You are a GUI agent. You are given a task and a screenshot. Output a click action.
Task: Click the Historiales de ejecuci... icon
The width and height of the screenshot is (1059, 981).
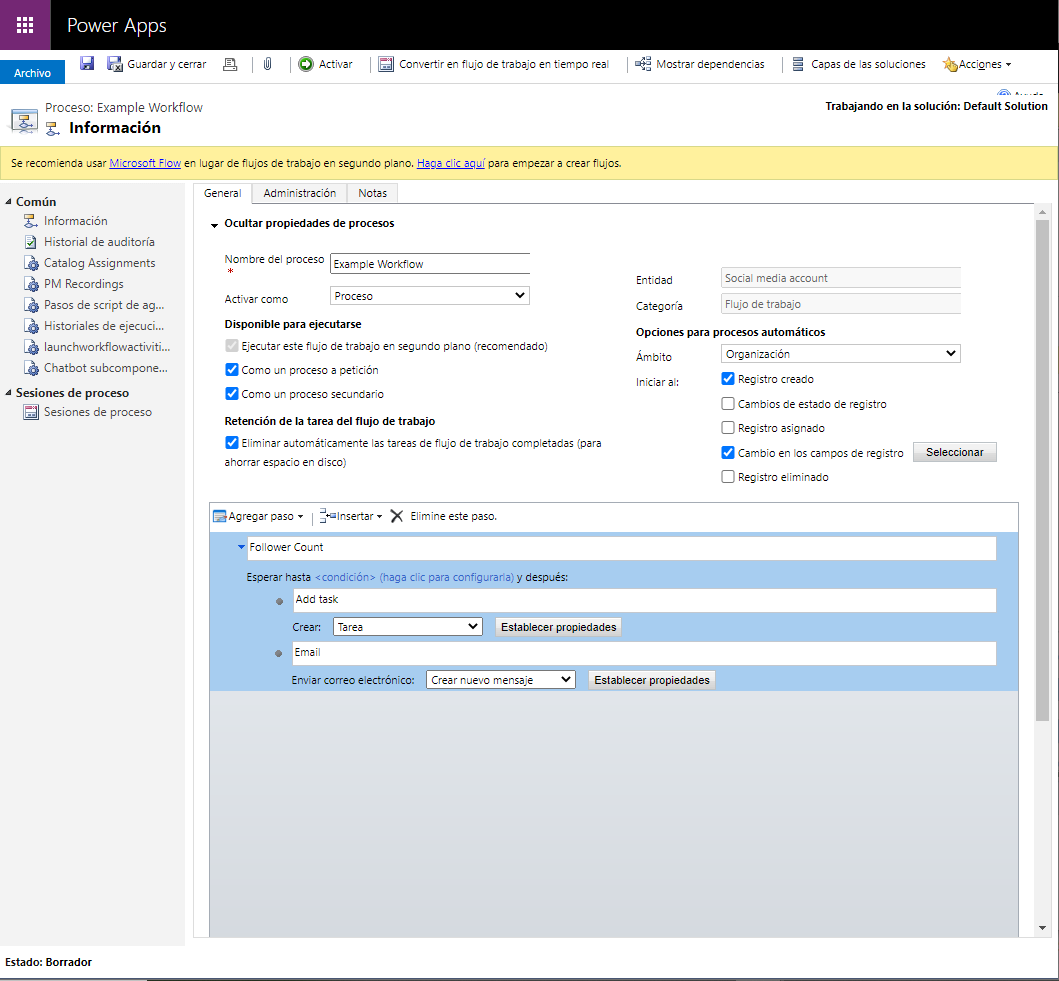(31, 325)
